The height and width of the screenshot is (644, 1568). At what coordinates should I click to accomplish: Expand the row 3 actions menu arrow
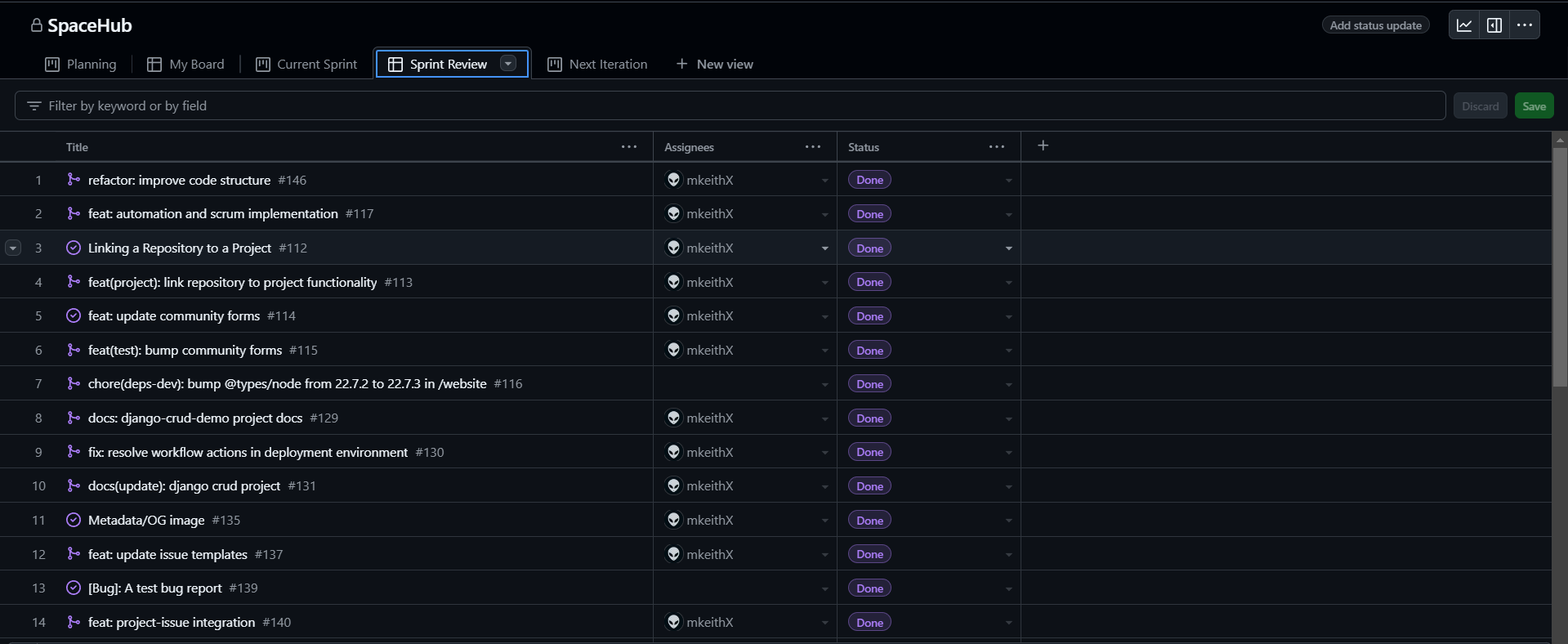13,248
